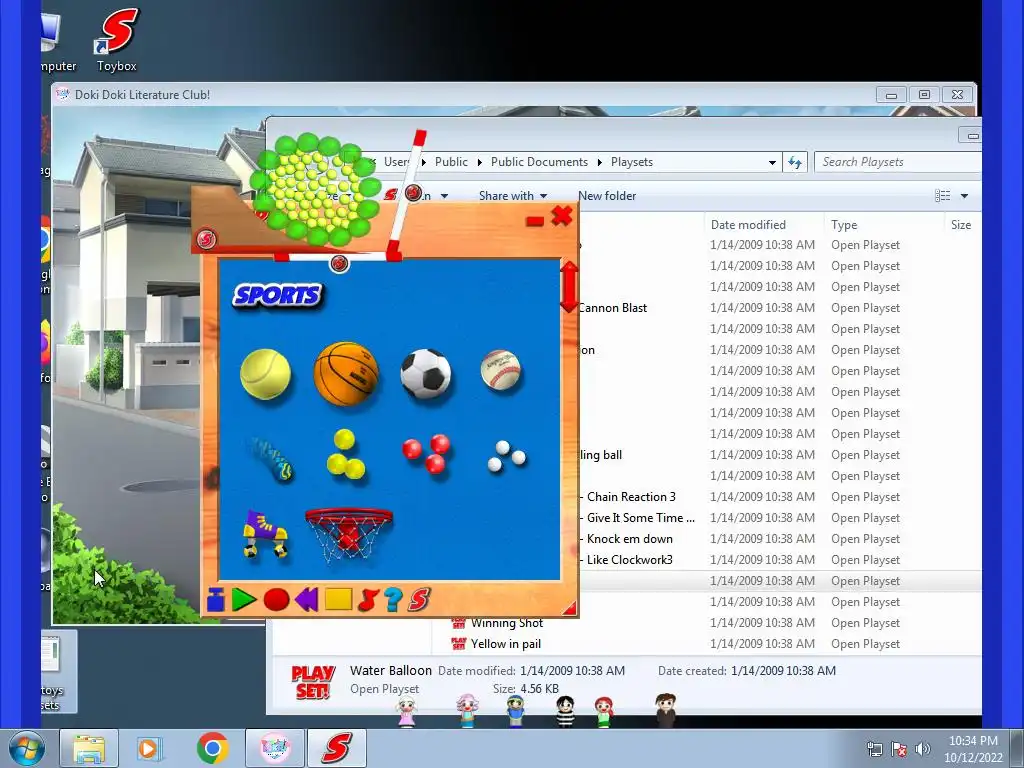Switch to Toybox taskbar button
This screenshot has width=1024, height=768.
coord(336,748)
